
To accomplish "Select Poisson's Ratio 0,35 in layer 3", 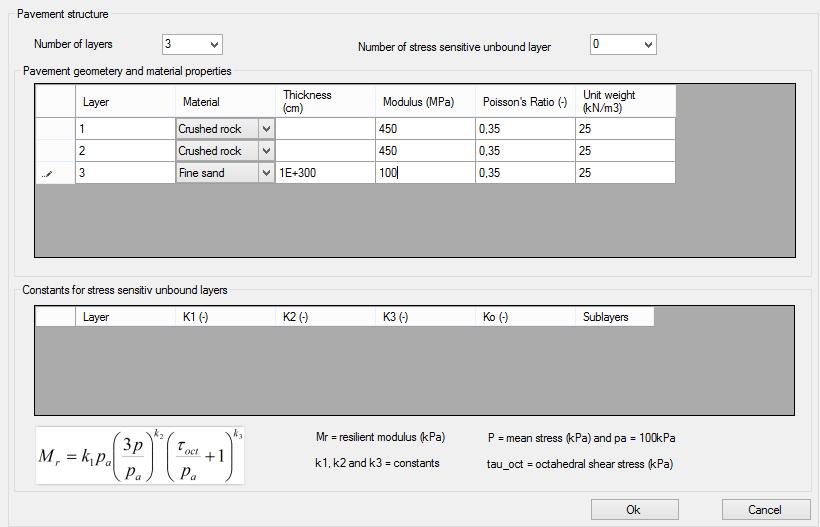I will click(525, 173).
